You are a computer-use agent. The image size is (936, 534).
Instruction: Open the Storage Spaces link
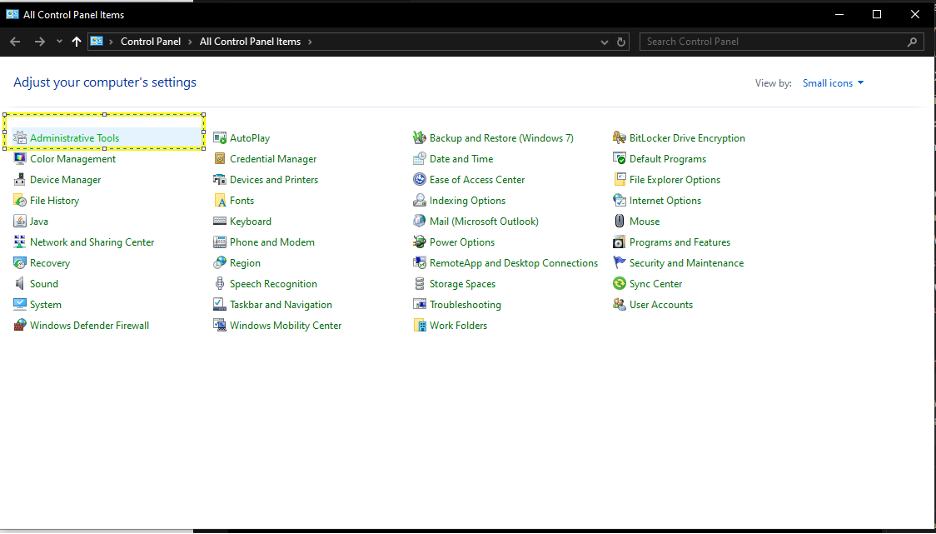(x=463, y=284)
